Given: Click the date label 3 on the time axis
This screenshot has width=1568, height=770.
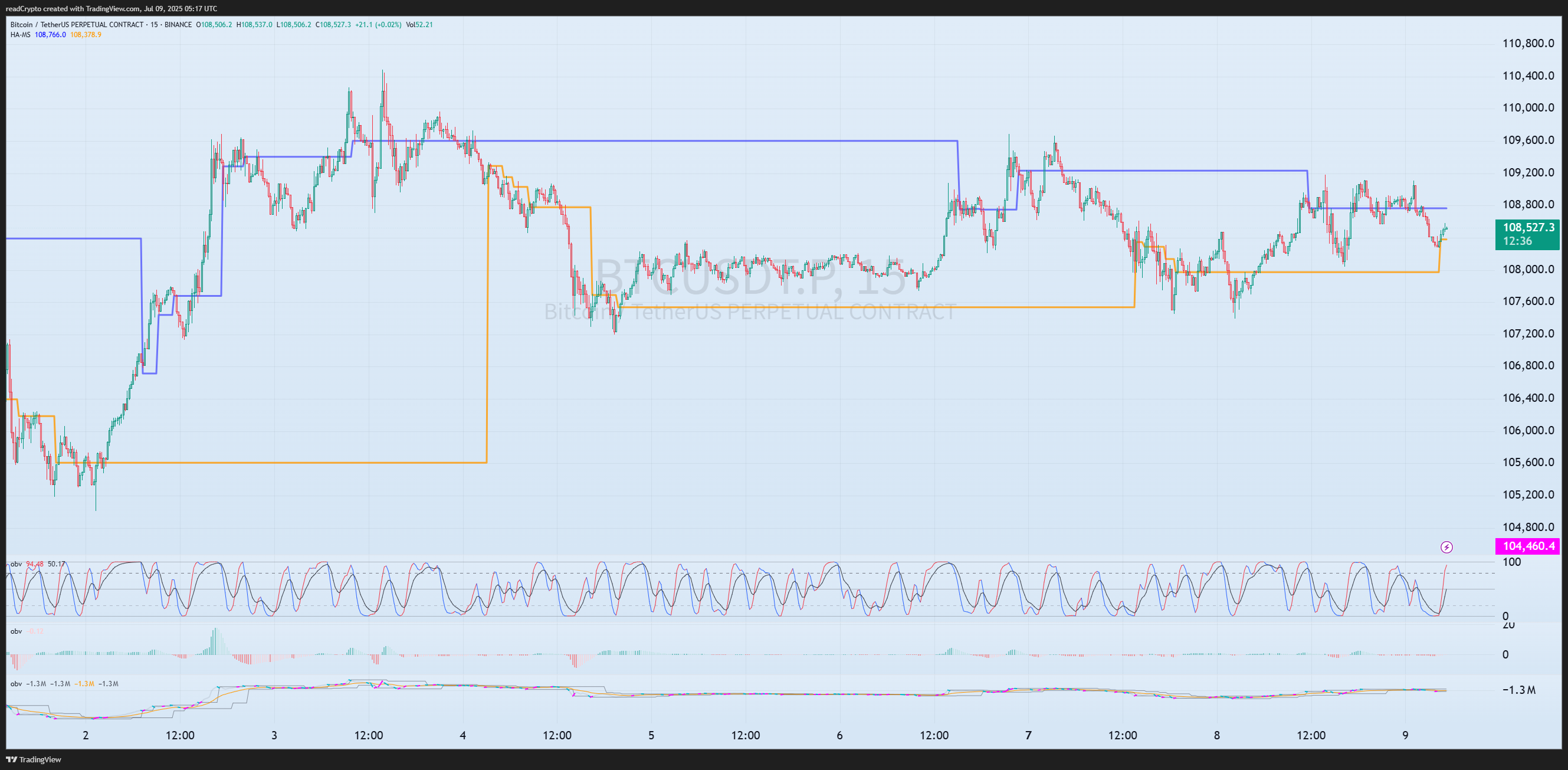Looking at the screenshot, I should tap(274, 735).
